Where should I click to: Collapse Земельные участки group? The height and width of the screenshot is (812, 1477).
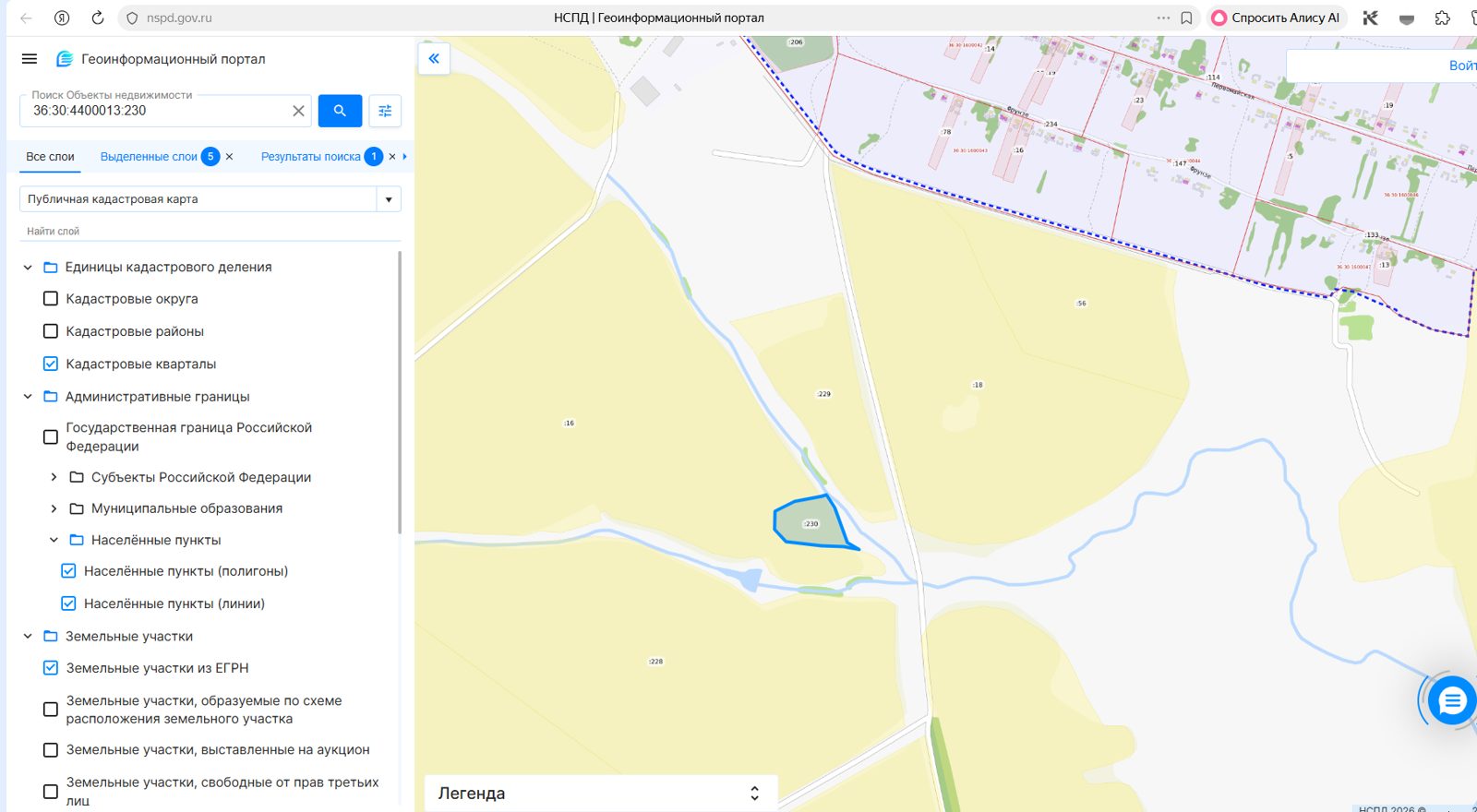tap(28, 637)
